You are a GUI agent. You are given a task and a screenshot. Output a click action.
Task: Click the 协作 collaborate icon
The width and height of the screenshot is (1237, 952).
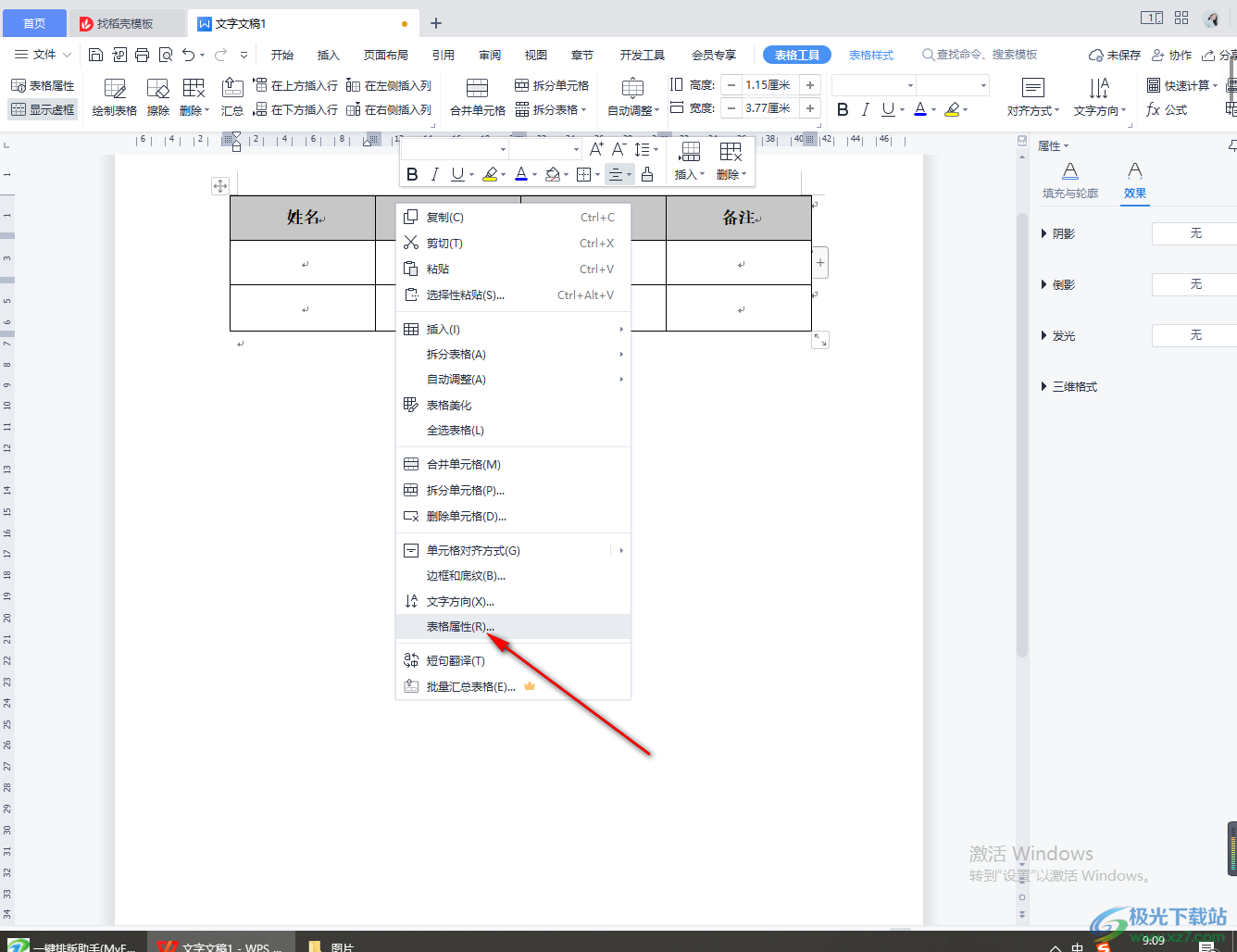click(1171, 55)
